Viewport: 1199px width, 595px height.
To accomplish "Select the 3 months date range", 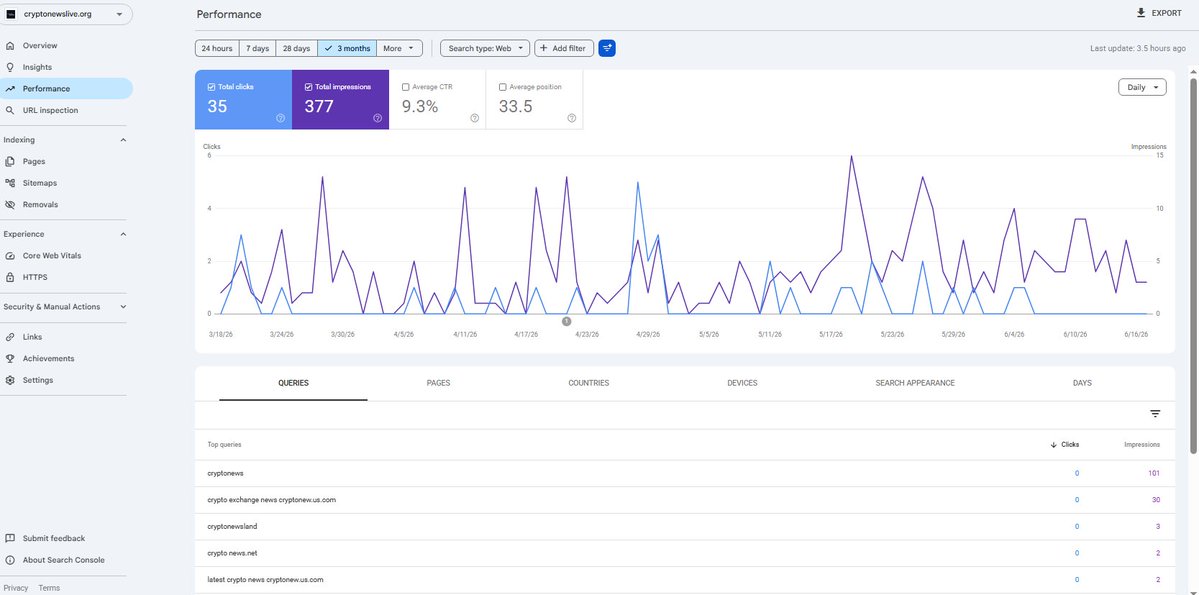I will click(347, 48).
